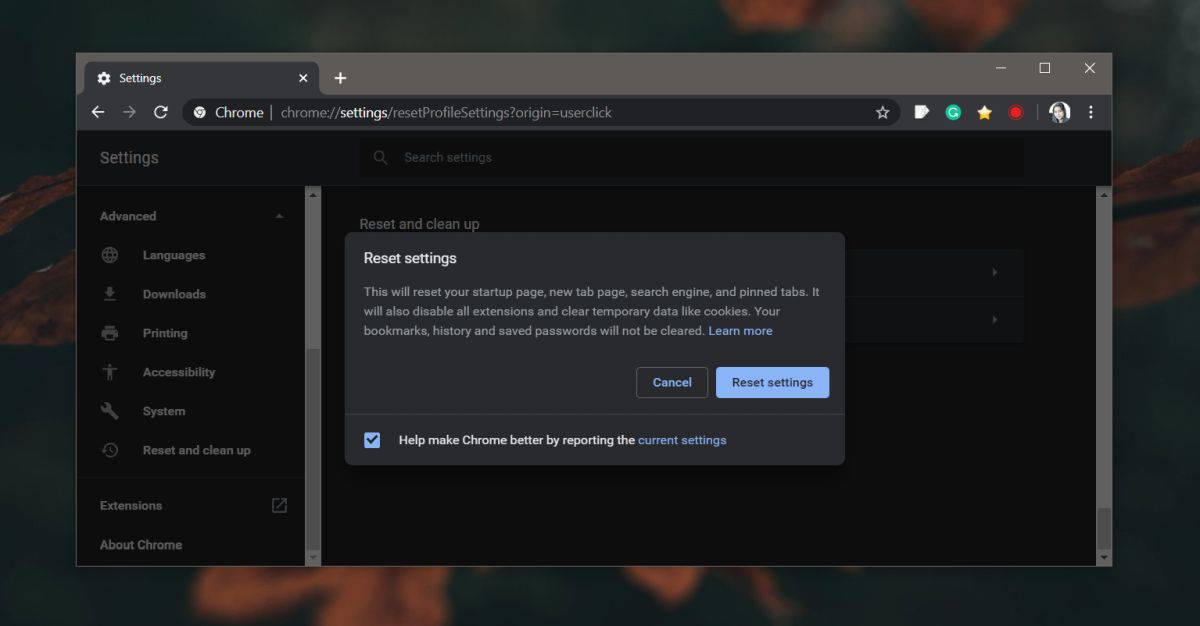Cancel the reset dialog
1200x626 pixels.
pyautogui.click(x=672, y=382)
